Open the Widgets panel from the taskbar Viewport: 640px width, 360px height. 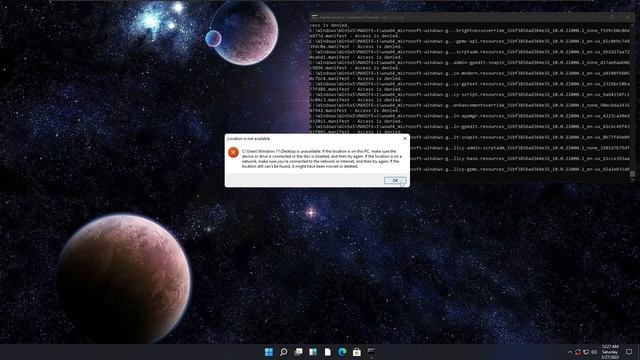point(313,352)
